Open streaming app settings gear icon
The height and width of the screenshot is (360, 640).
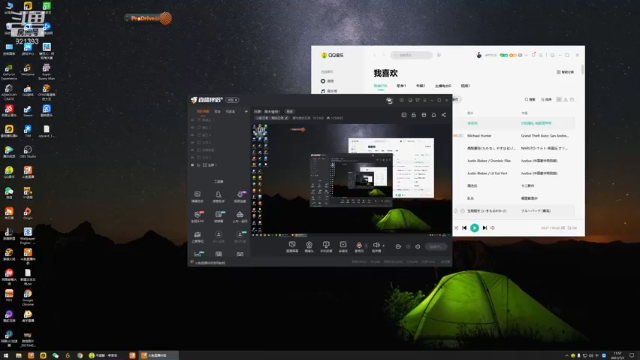pos(418,247)
